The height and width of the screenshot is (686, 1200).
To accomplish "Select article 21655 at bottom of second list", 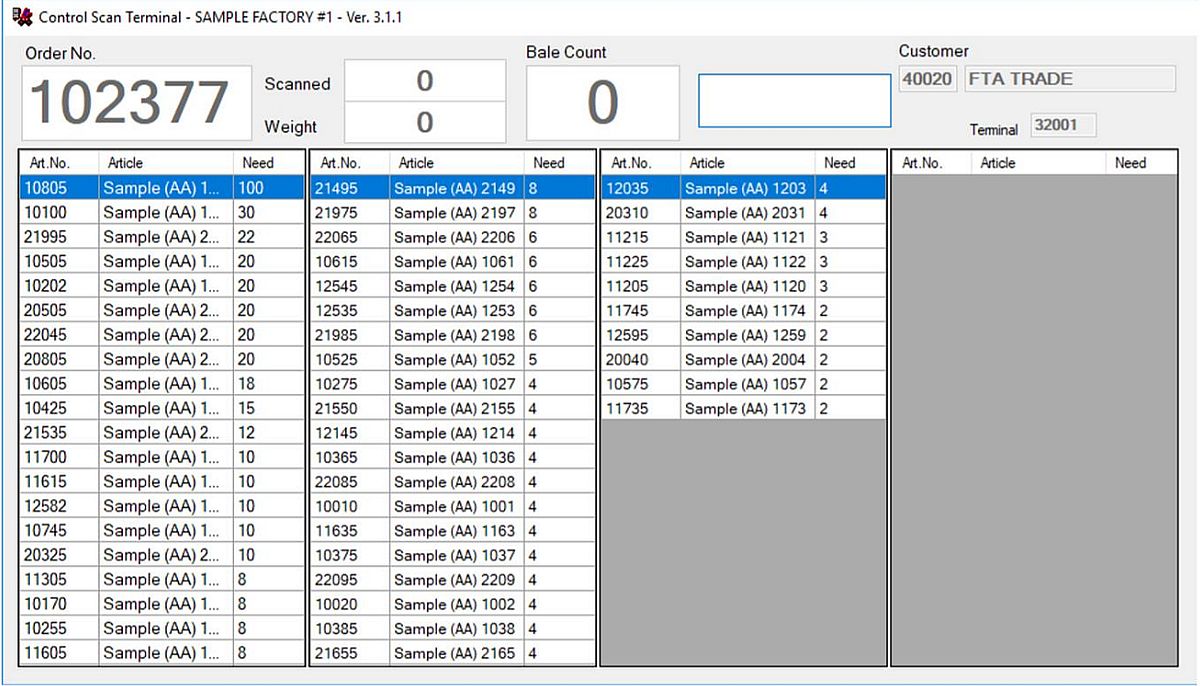I will click(x=452, y=653).
